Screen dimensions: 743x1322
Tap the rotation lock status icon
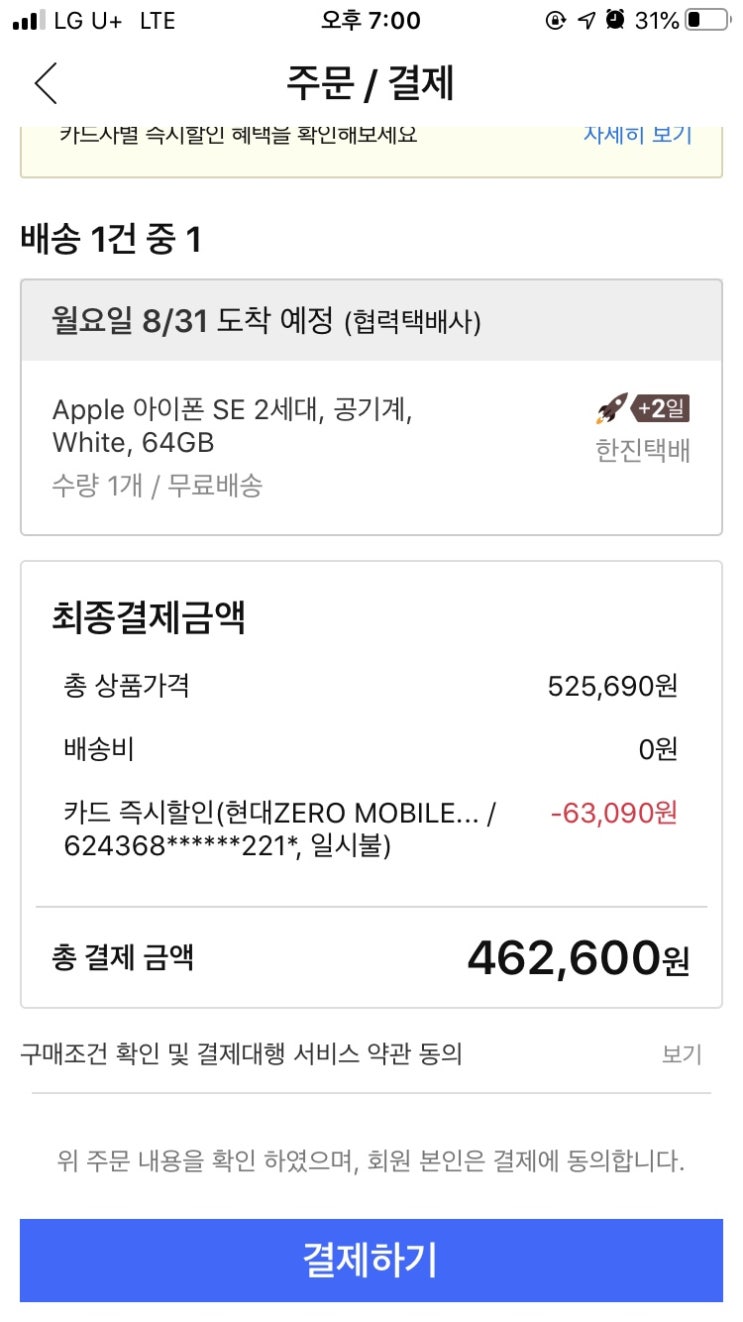(x=556, y=20)
